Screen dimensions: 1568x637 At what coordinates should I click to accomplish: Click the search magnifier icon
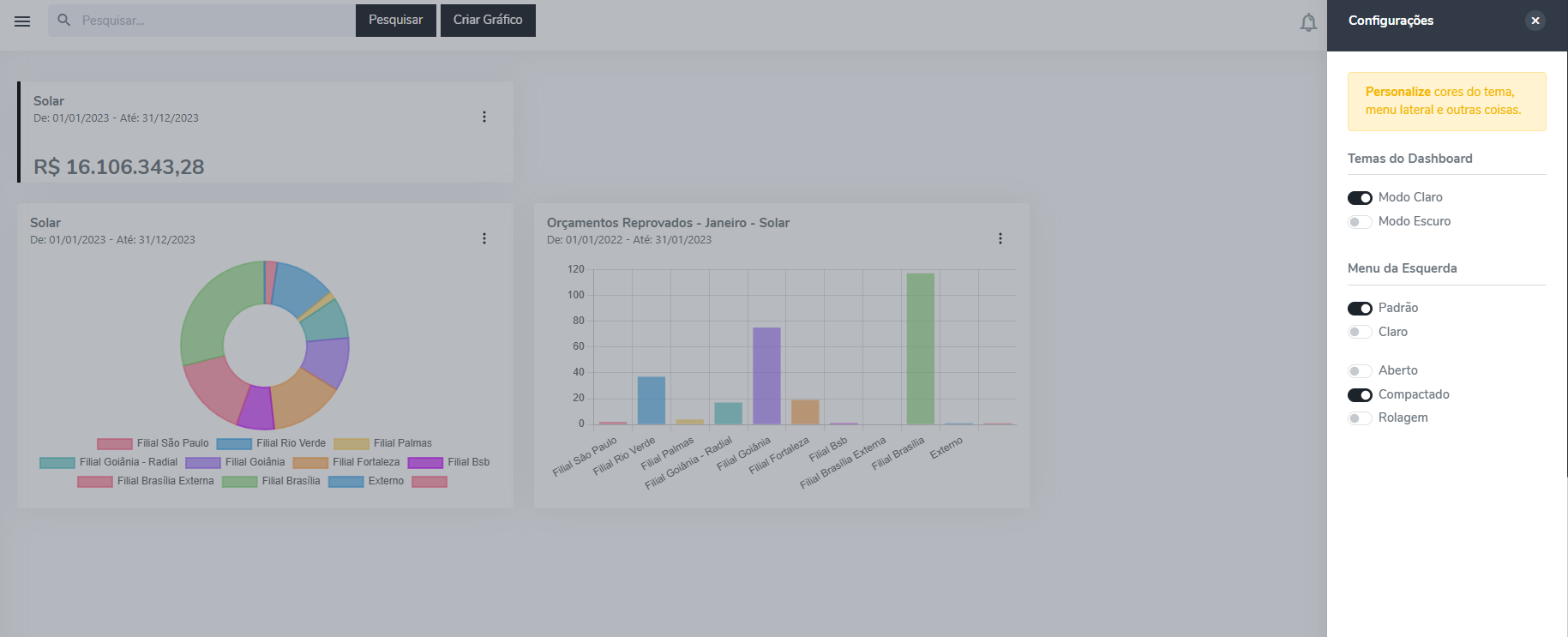pos(64,20)
